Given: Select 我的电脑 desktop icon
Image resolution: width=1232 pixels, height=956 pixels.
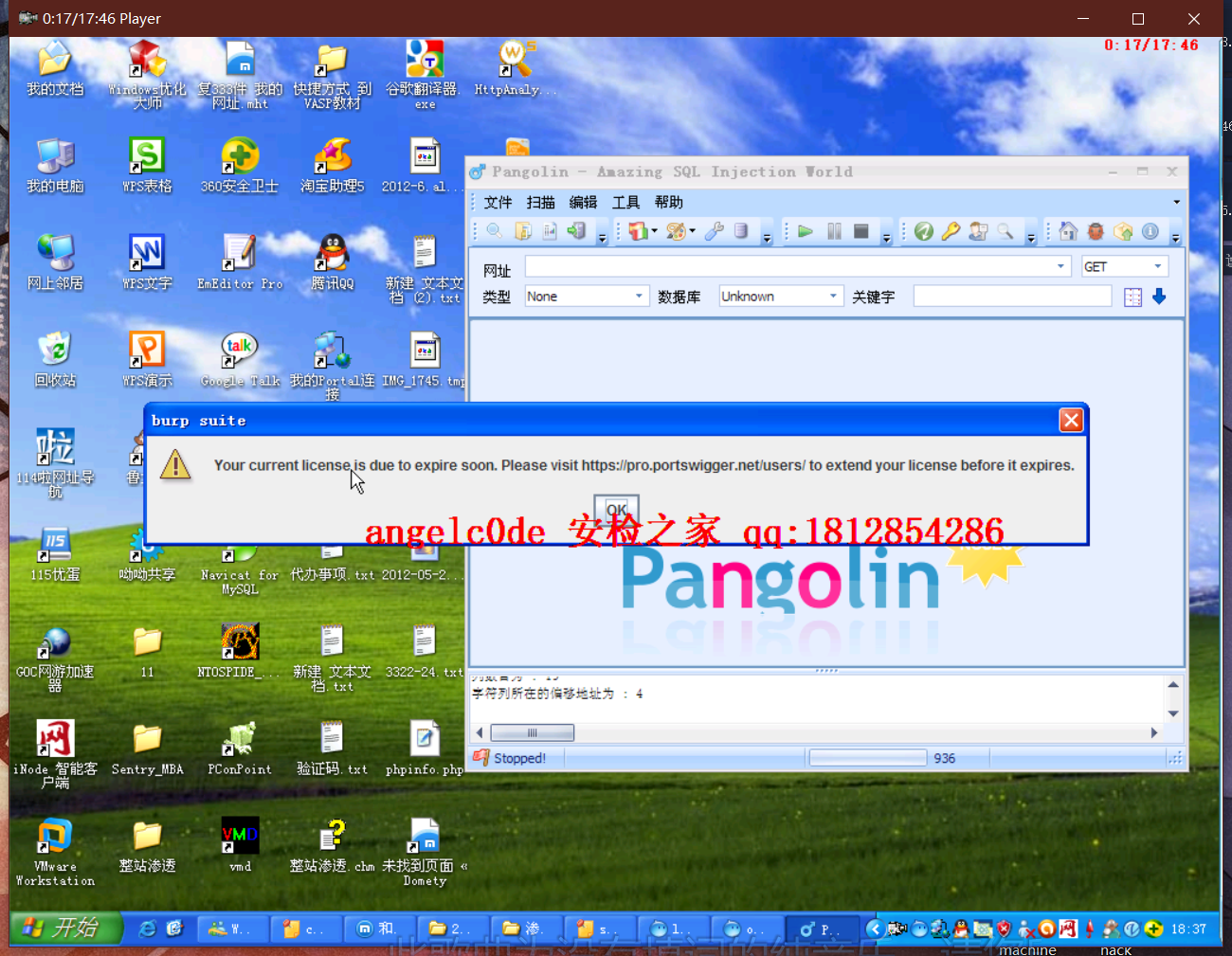Looking at the screenshot, I should click(55, 166).
